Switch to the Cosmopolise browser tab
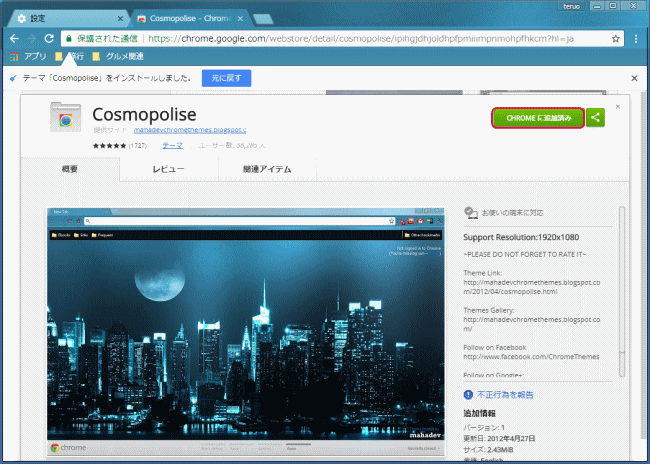This screenshot has height=464, width=650. (x=191, y=18)
